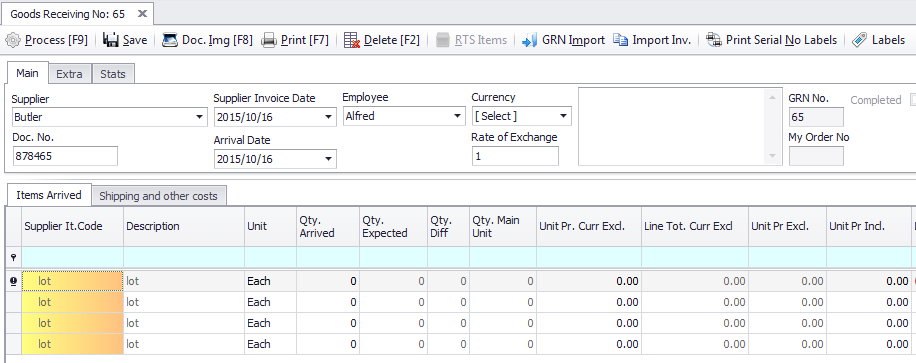
Task: Click the GRN No. field
Action: [x=816, y=117]
